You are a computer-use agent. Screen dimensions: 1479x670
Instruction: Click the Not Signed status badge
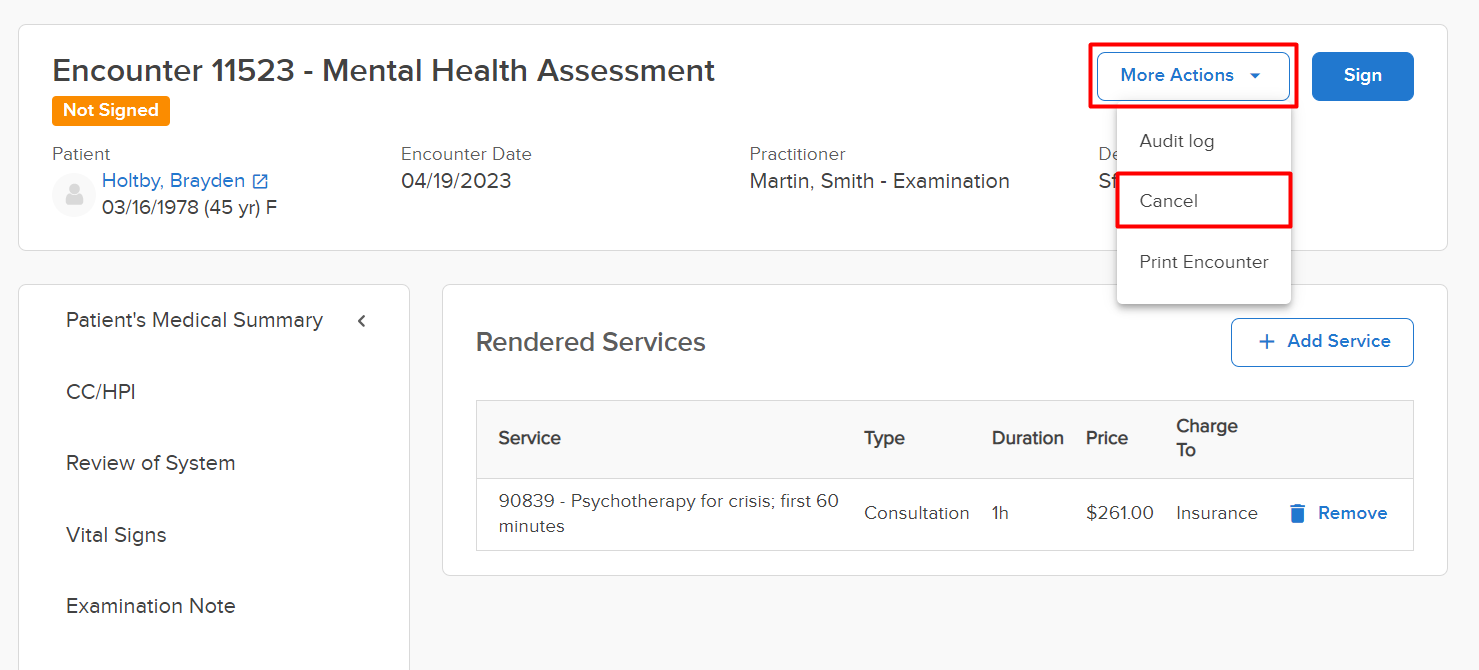pos(111,111)
